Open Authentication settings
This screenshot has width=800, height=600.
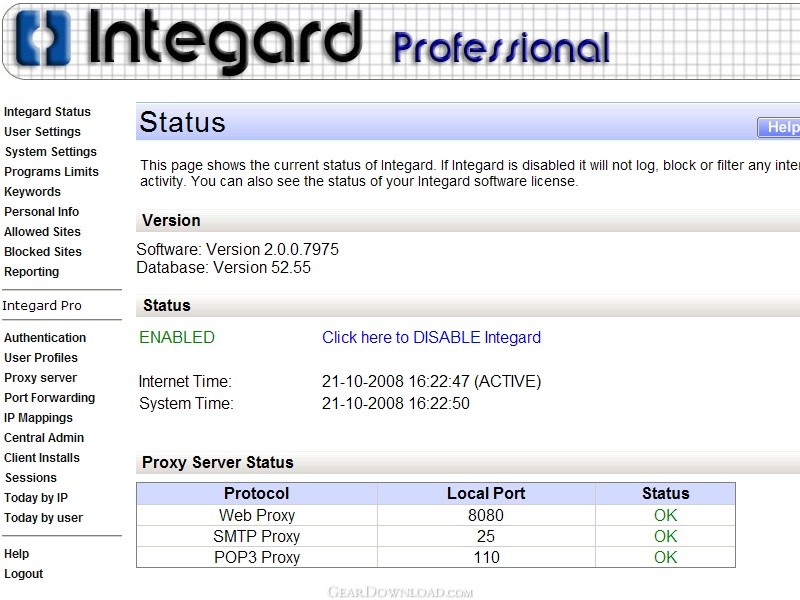click(45, 338)
